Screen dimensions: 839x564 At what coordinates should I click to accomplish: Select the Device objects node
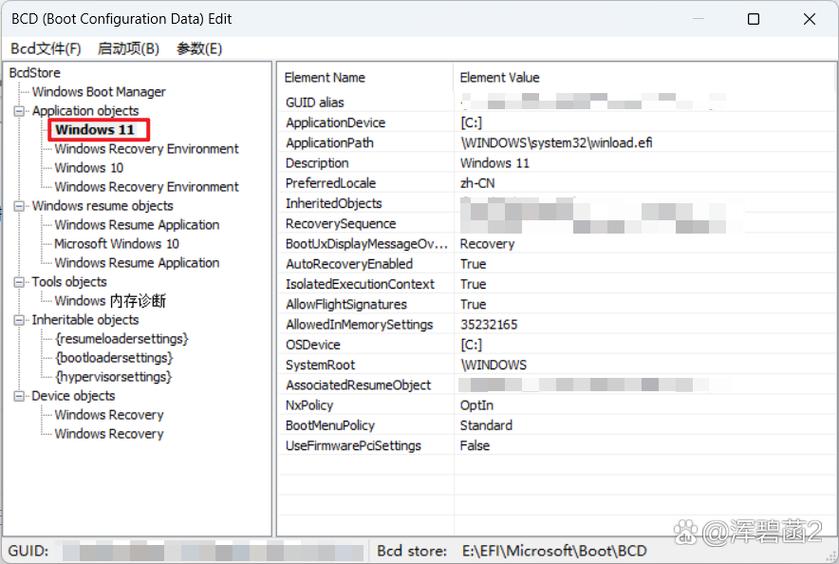[73, 395]
